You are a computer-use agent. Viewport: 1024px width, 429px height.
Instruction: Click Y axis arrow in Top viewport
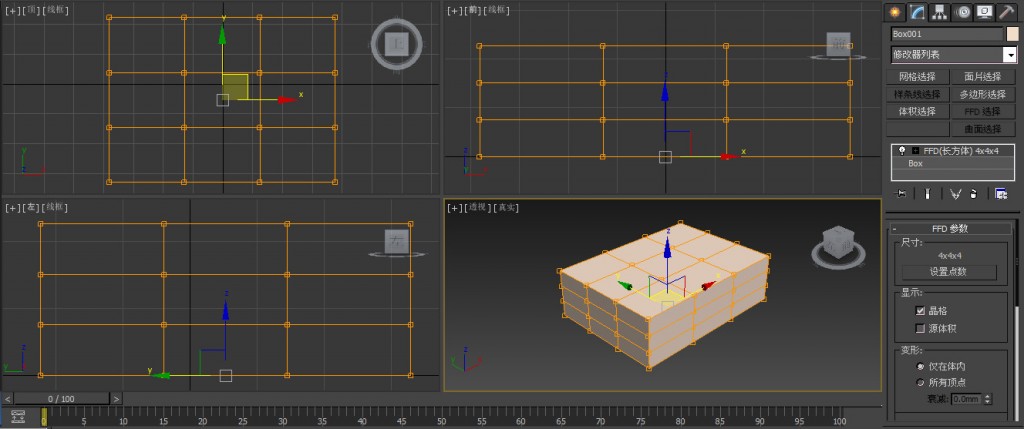223,33
